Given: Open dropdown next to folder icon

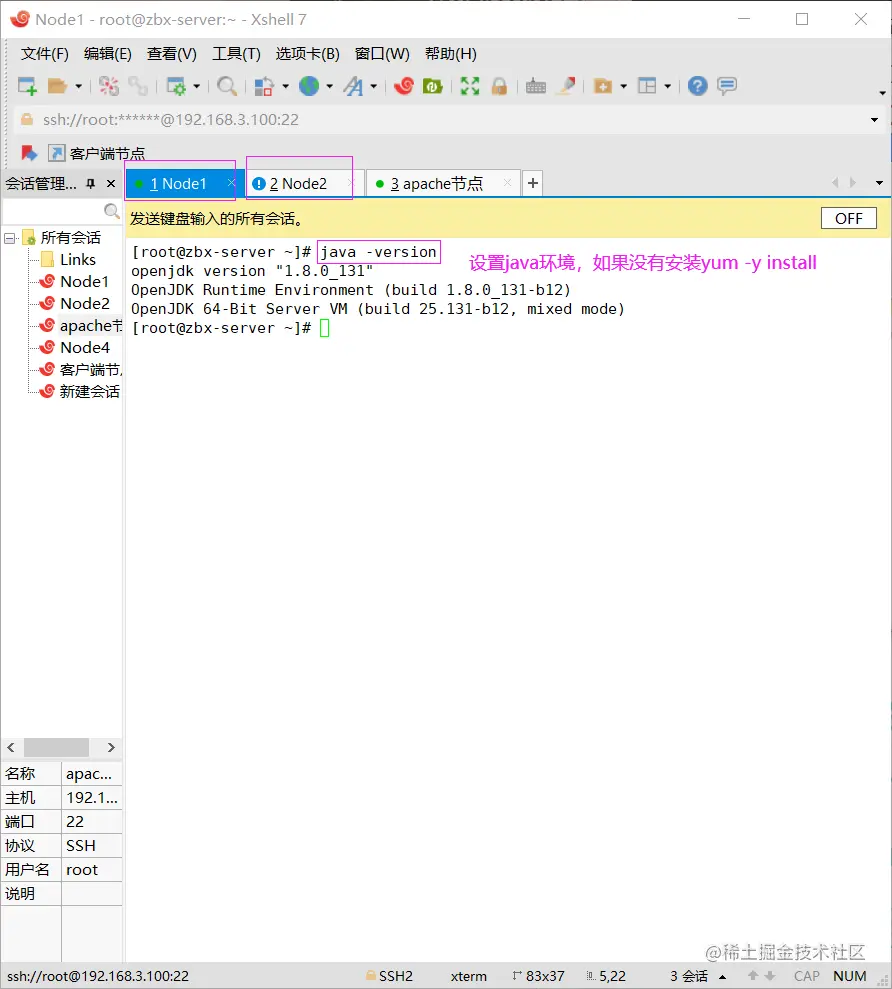Looking at the screenshot, I should click(x=78, y=86).
